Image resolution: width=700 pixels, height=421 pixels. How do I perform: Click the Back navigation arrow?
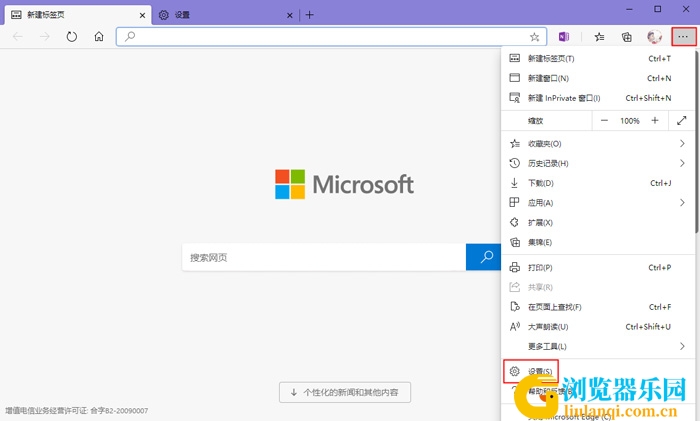point(17,37)
